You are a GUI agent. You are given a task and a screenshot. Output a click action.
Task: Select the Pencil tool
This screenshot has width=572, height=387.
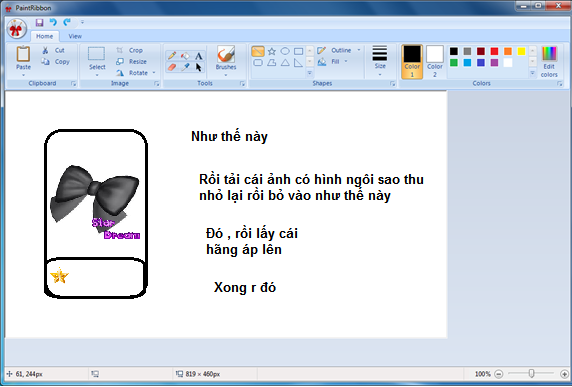pyautogui.click(x=172, y=55)
